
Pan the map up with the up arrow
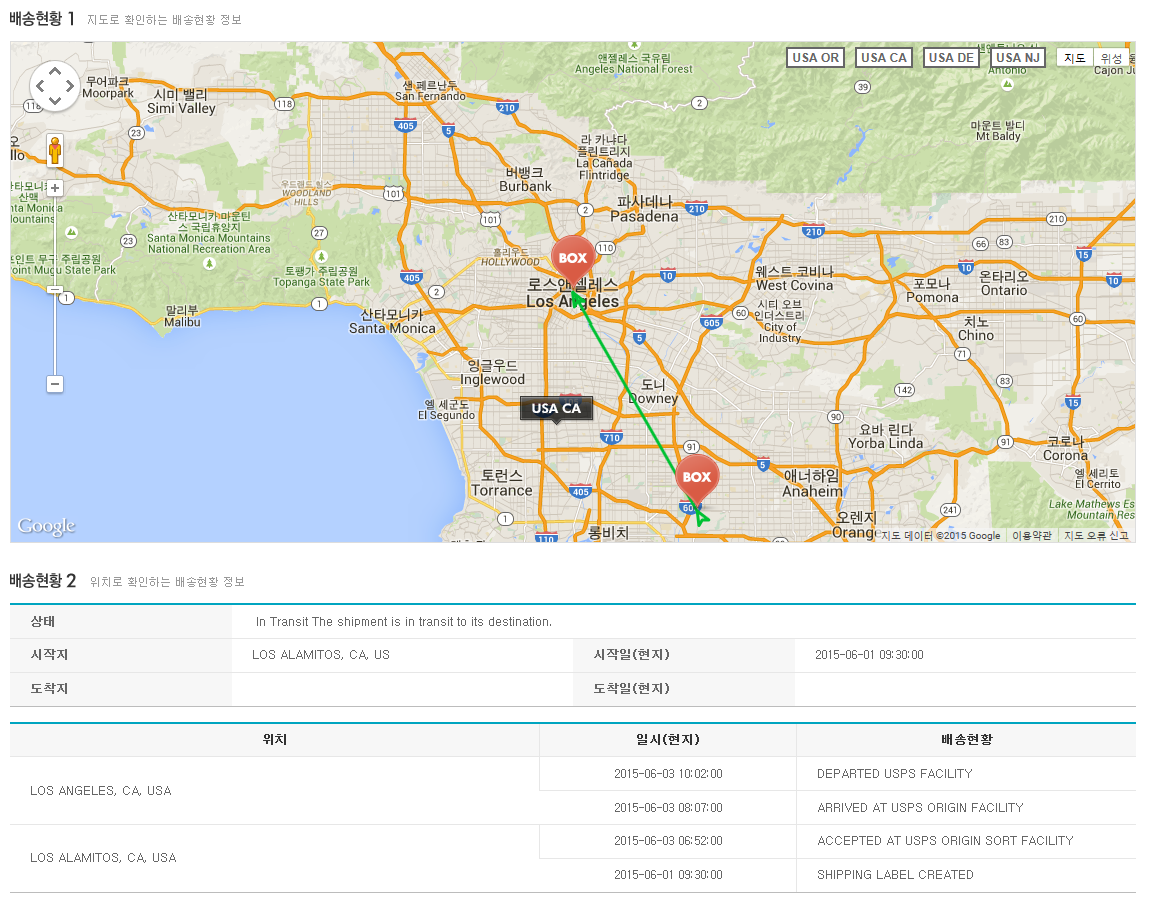coord(55,71)
